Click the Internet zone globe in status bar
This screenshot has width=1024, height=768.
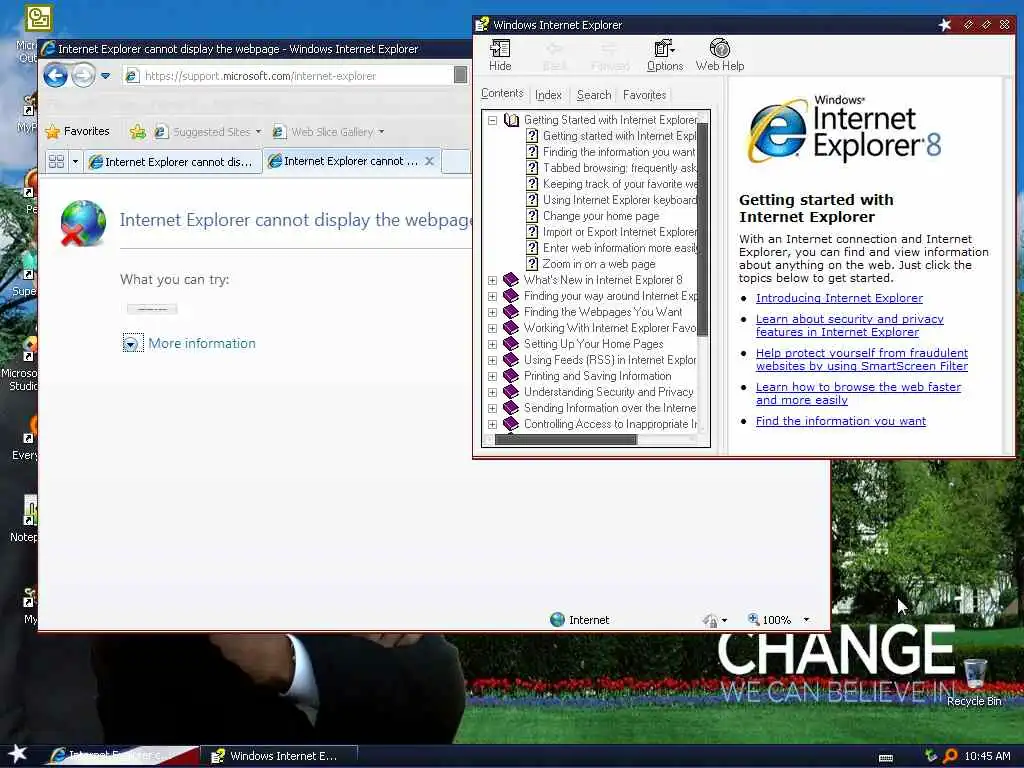coord(557,619)
